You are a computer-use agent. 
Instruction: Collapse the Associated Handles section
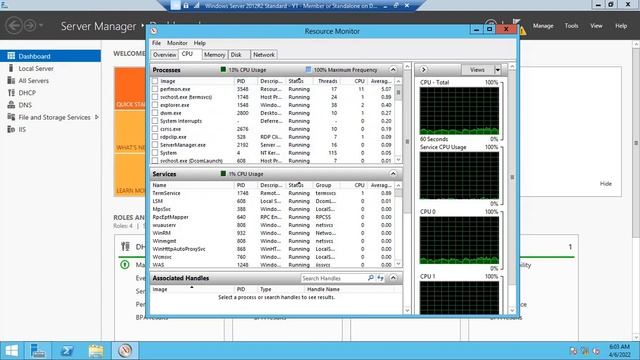point(393,278)
